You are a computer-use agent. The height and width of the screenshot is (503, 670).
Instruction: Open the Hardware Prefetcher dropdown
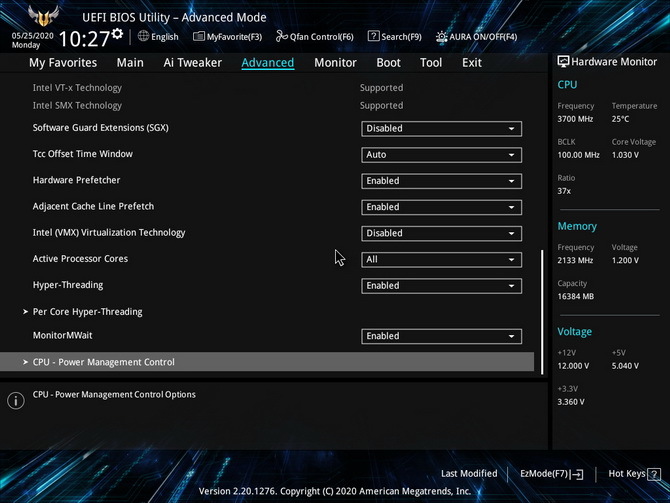pyautogui.click(x=441, y=181)
